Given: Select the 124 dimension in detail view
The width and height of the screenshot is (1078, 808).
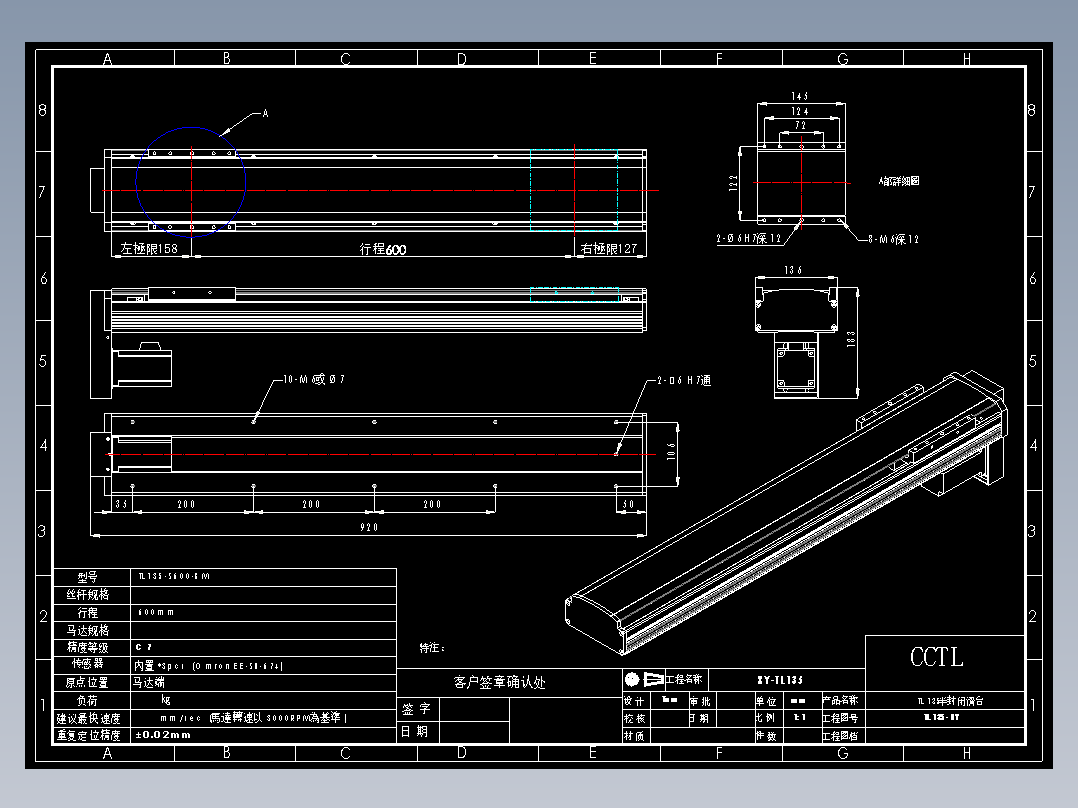Looking at the screenshot, I should (x=800, y=111).
